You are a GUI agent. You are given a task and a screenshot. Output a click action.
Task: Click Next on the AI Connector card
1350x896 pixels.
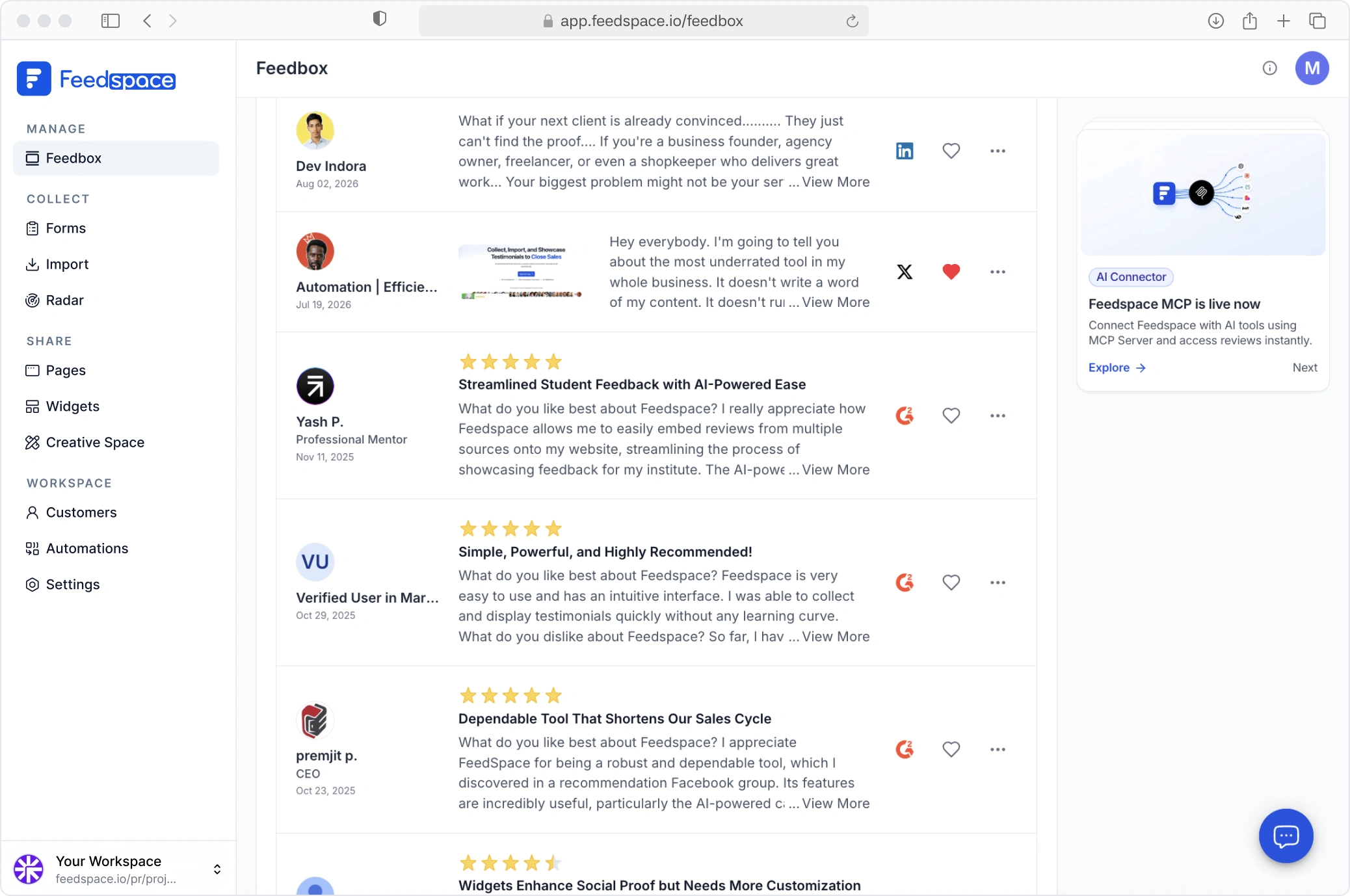1304,367
